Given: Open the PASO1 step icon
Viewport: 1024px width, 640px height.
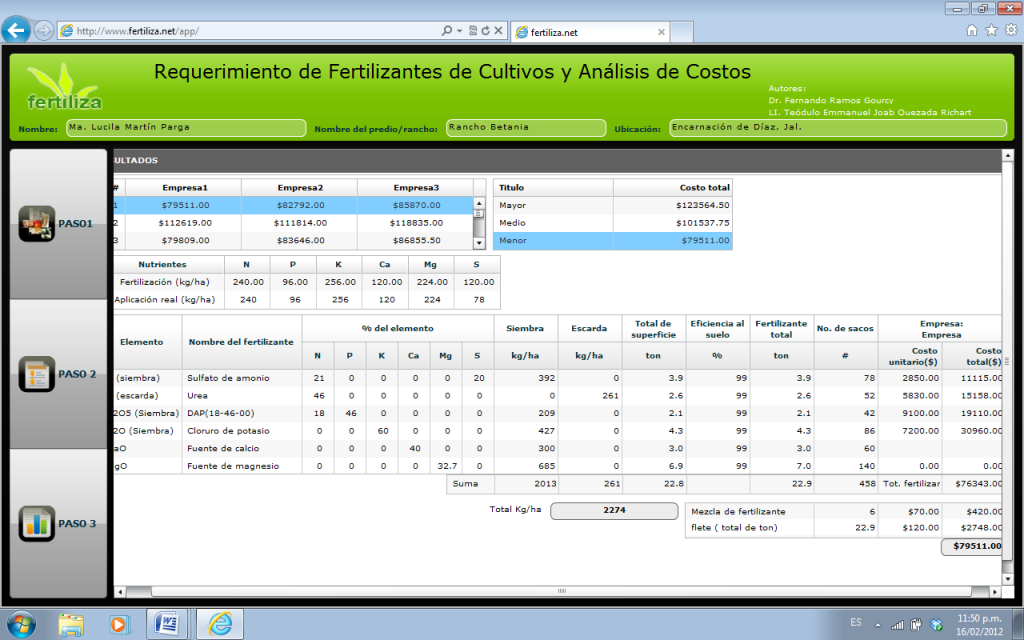Looking at the screenshot, I should tap(37, 223).
